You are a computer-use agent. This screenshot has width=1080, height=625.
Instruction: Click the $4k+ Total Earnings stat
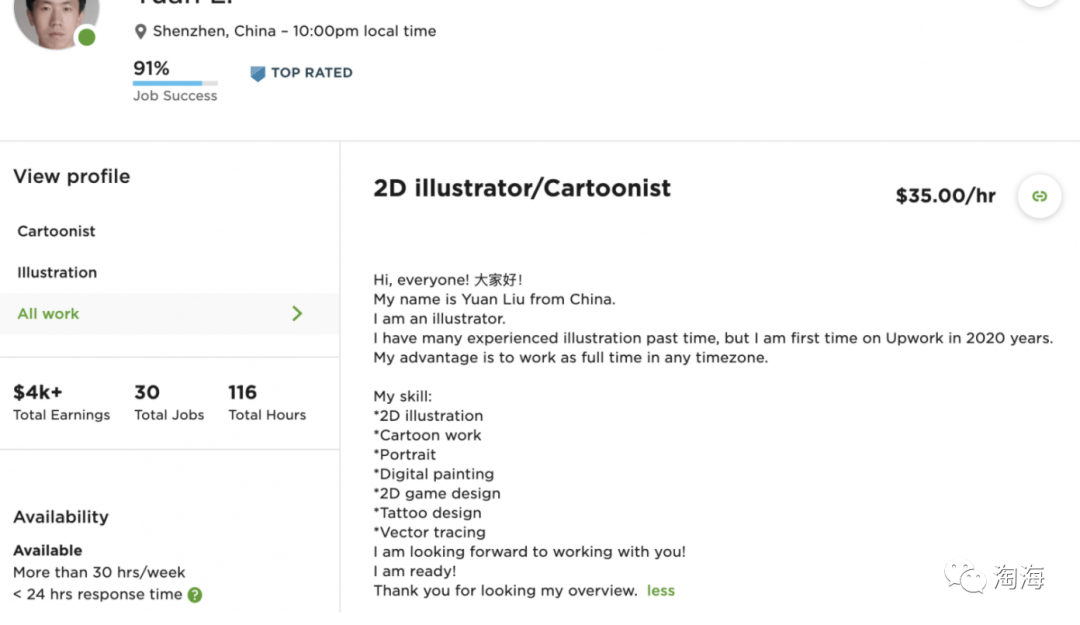pos(61,402)
